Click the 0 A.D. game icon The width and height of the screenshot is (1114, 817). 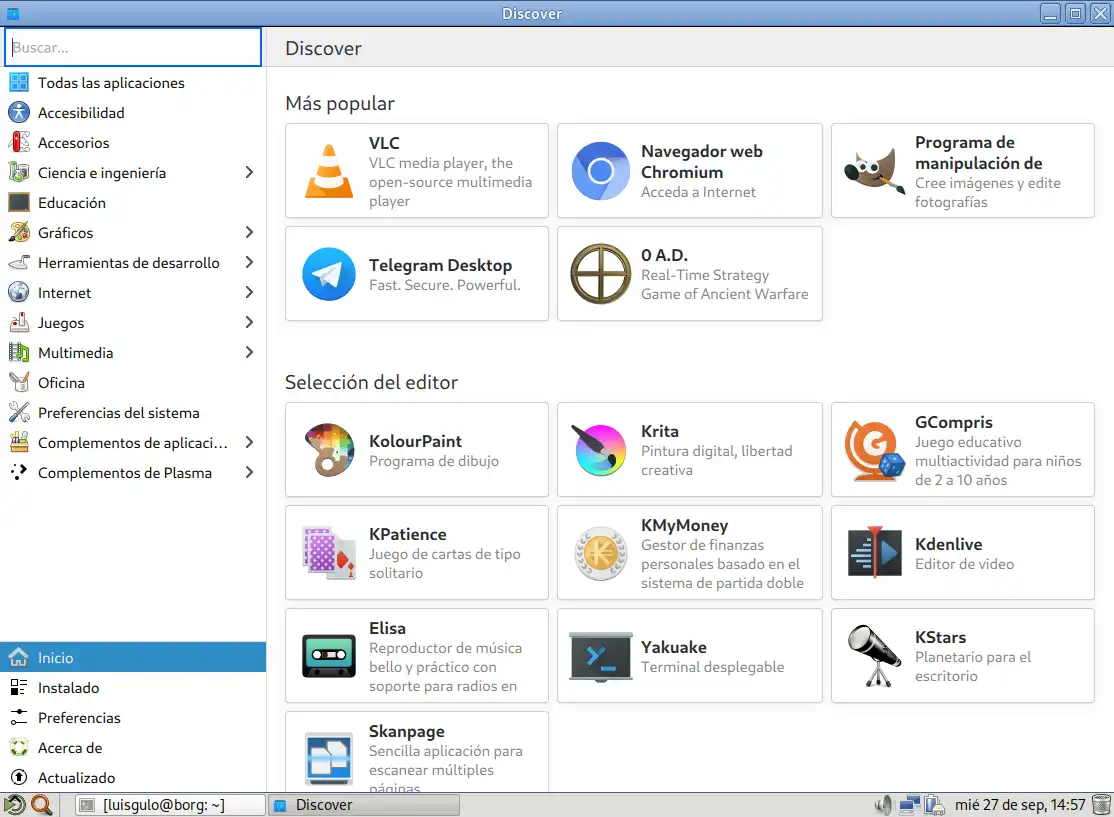600,274
